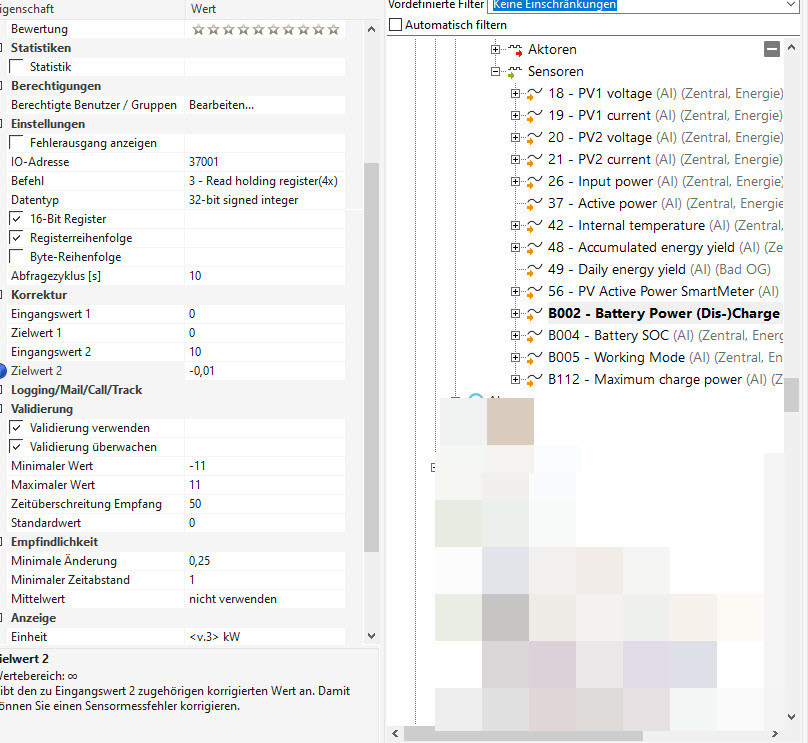Click sensor icon for 56 - PV Active Power SmartMeter
Image resolution: width=808 pixels, height=743 pixels.
[534, 292]
